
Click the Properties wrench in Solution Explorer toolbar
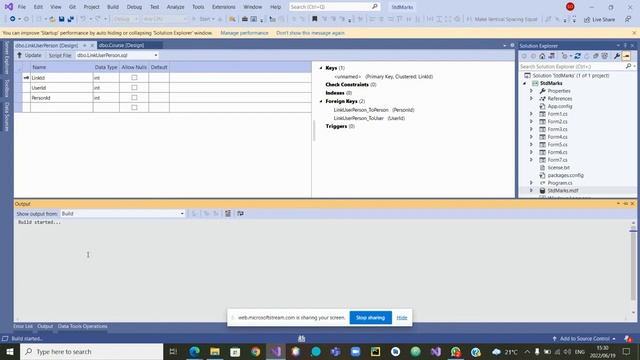coord(617,56)
